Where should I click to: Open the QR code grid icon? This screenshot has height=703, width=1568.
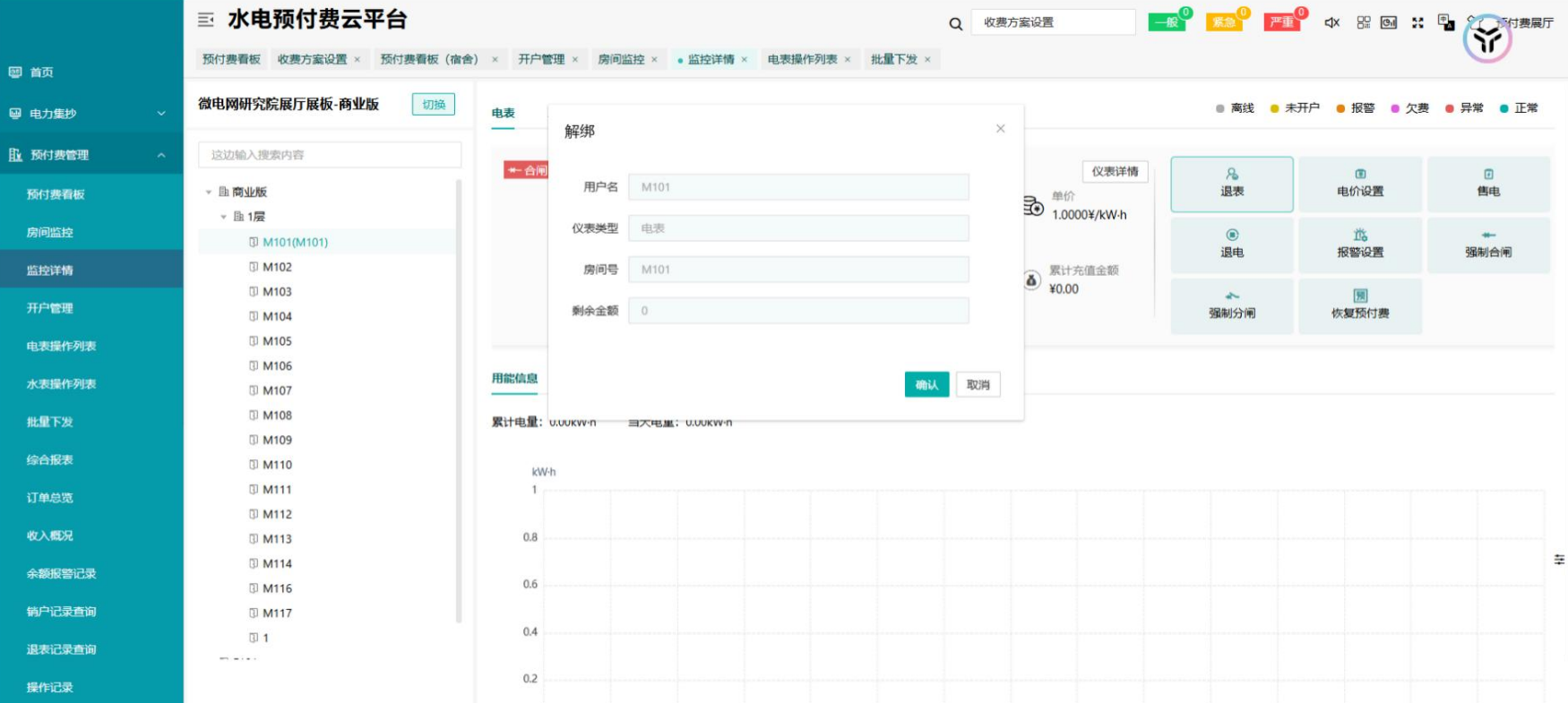tap(1364, 22)
